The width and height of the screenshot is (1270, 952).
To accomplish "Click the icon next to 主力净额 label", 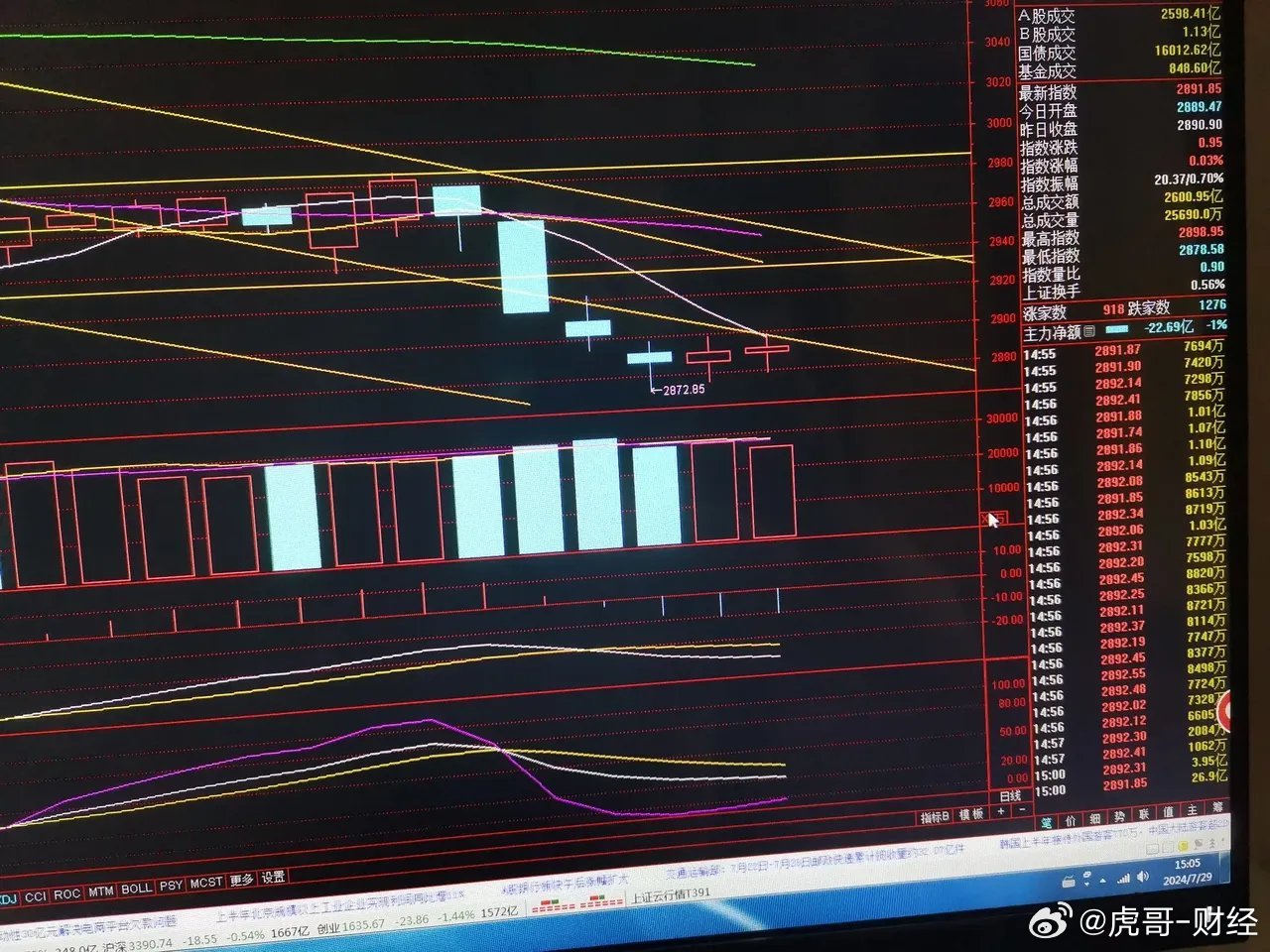I will 1089,331.
